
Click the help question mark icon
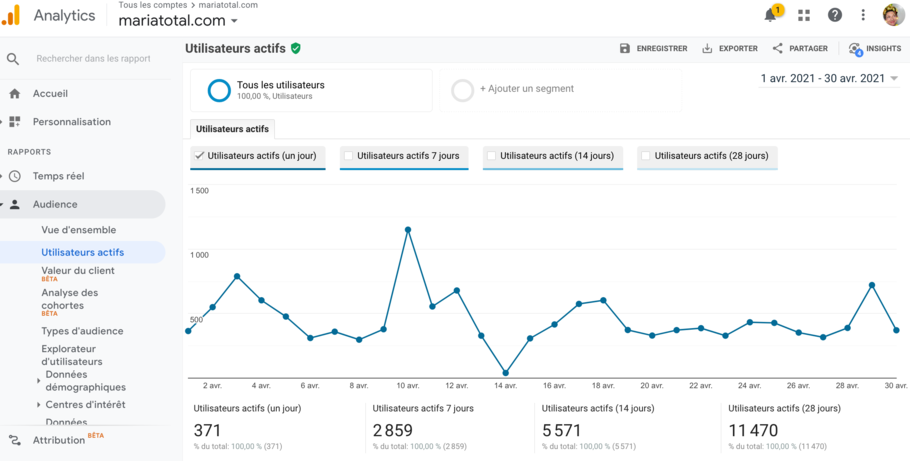pyautogui.click(x=835, y=15)
